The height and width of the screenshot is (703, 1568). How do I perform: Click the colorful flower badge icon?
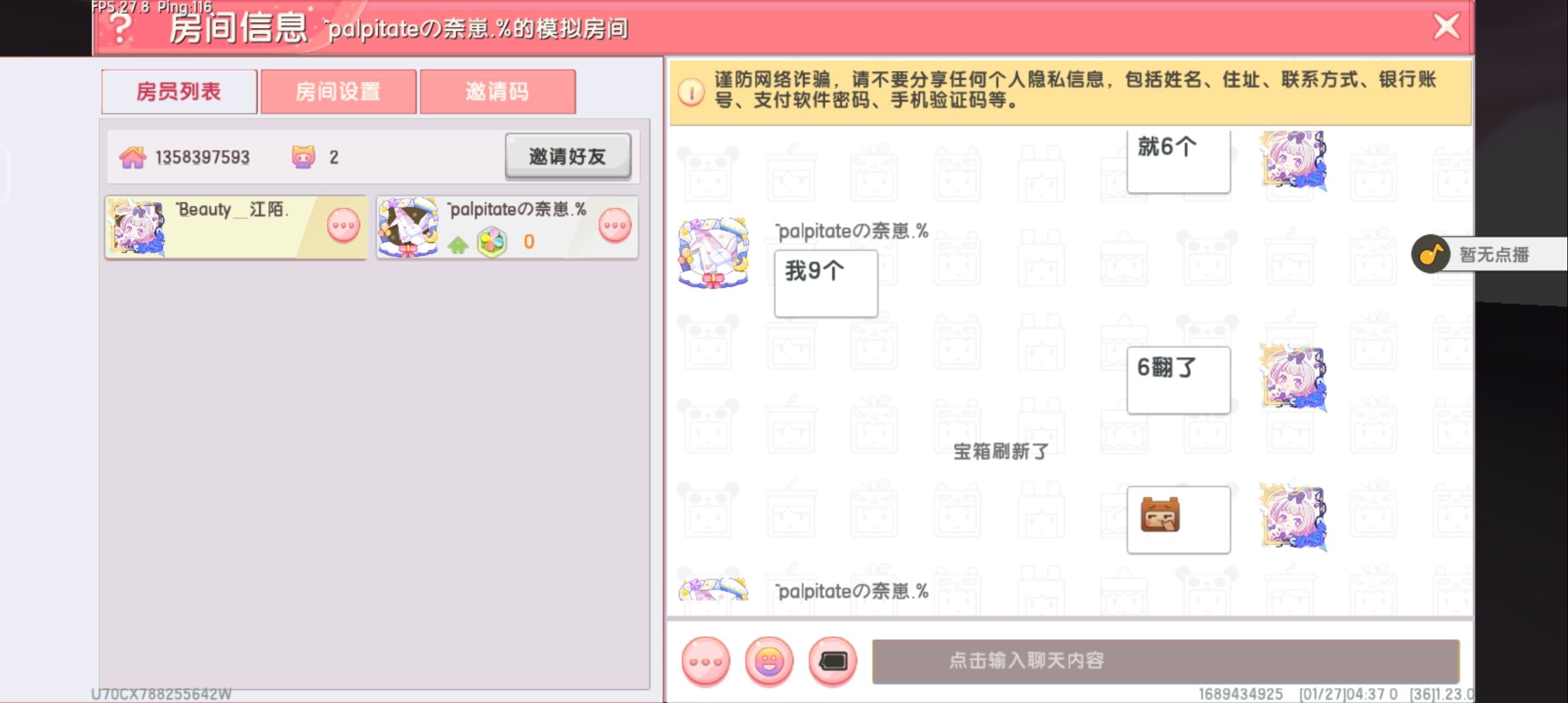click(x=492, y=242)
